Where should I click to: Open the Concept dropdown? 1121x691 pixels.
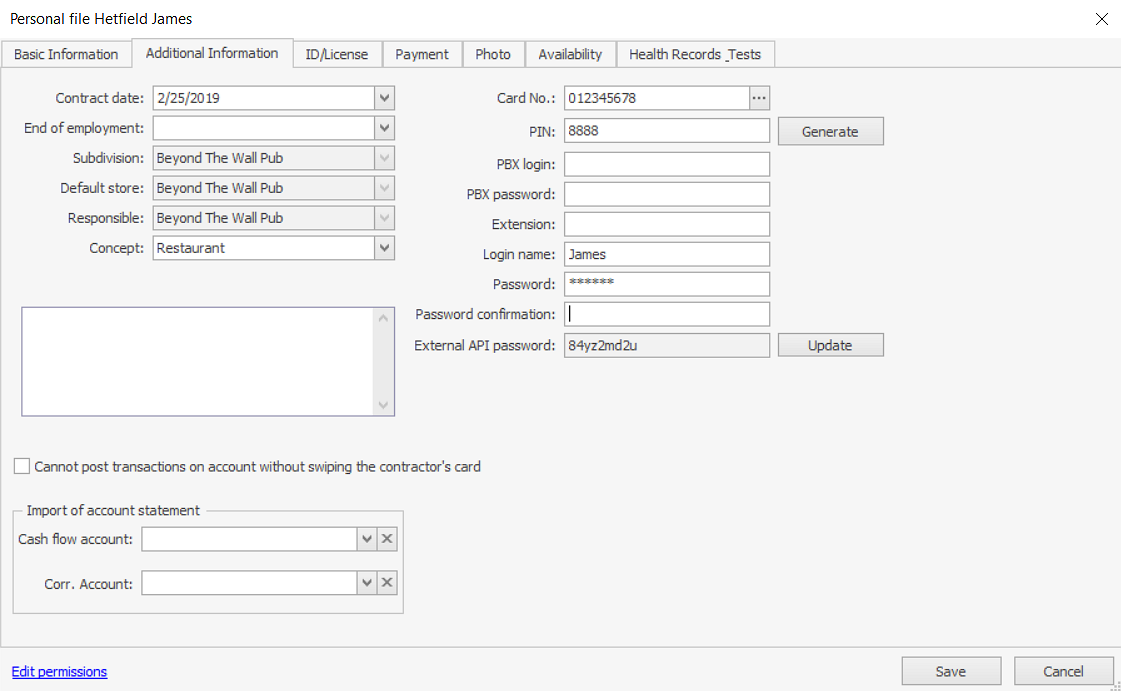coord(385,248)
